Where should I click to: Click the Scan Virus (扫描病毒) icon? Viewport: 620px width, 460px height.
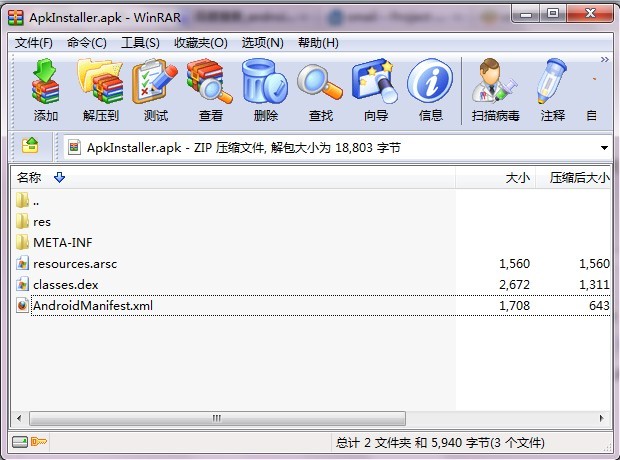[494, 81]
